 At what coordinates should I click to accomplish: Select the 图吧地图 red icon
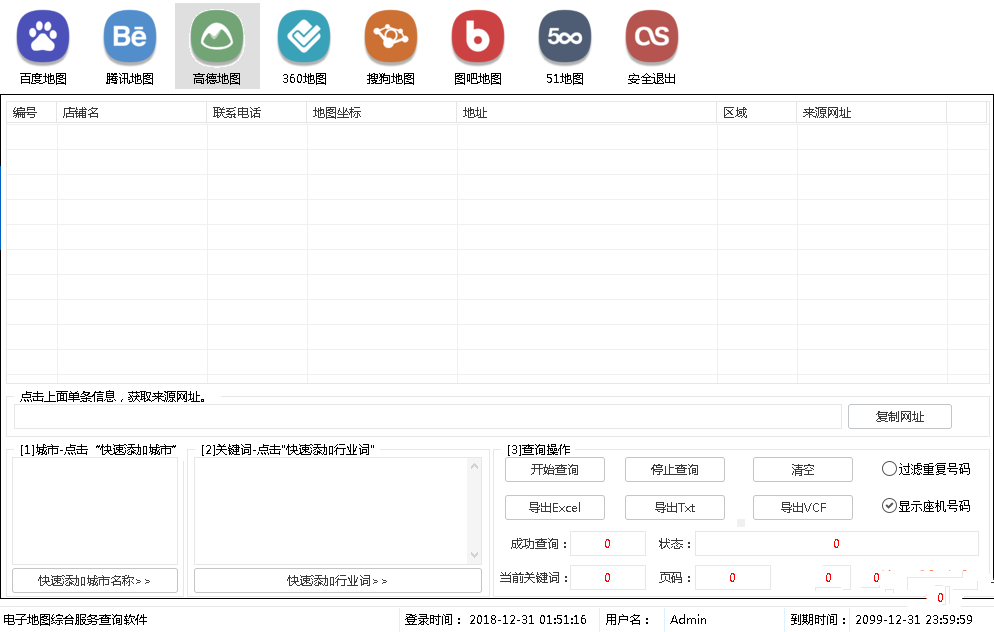(x=477, y=37)
